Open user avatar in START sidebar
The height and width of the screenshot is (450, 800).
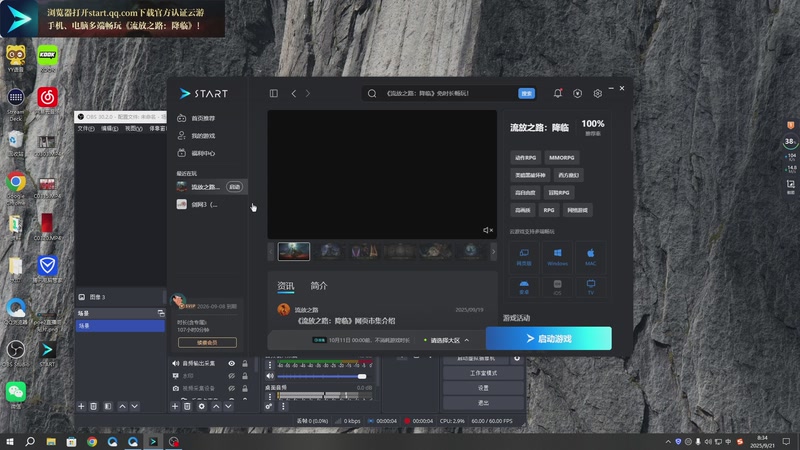click(178, 301)
